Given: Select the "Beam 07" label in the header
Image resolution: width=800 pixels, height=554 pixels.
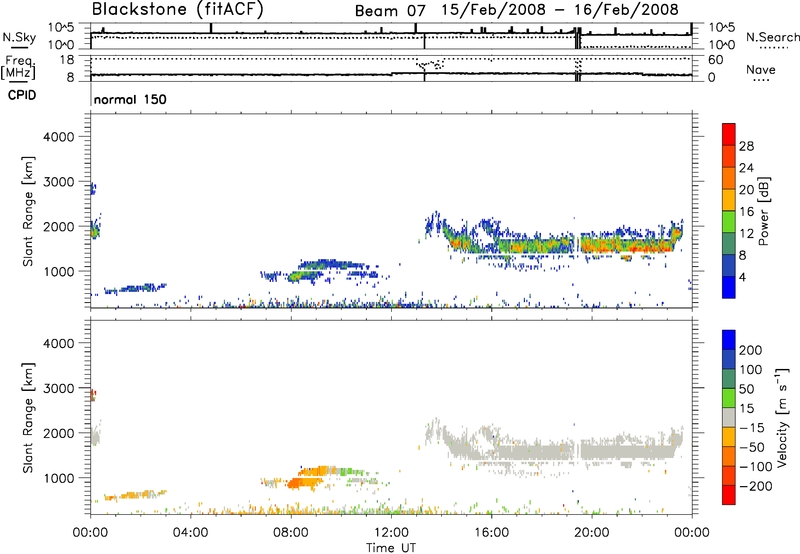Looking at the screenshot, I should tap(390, 11).
